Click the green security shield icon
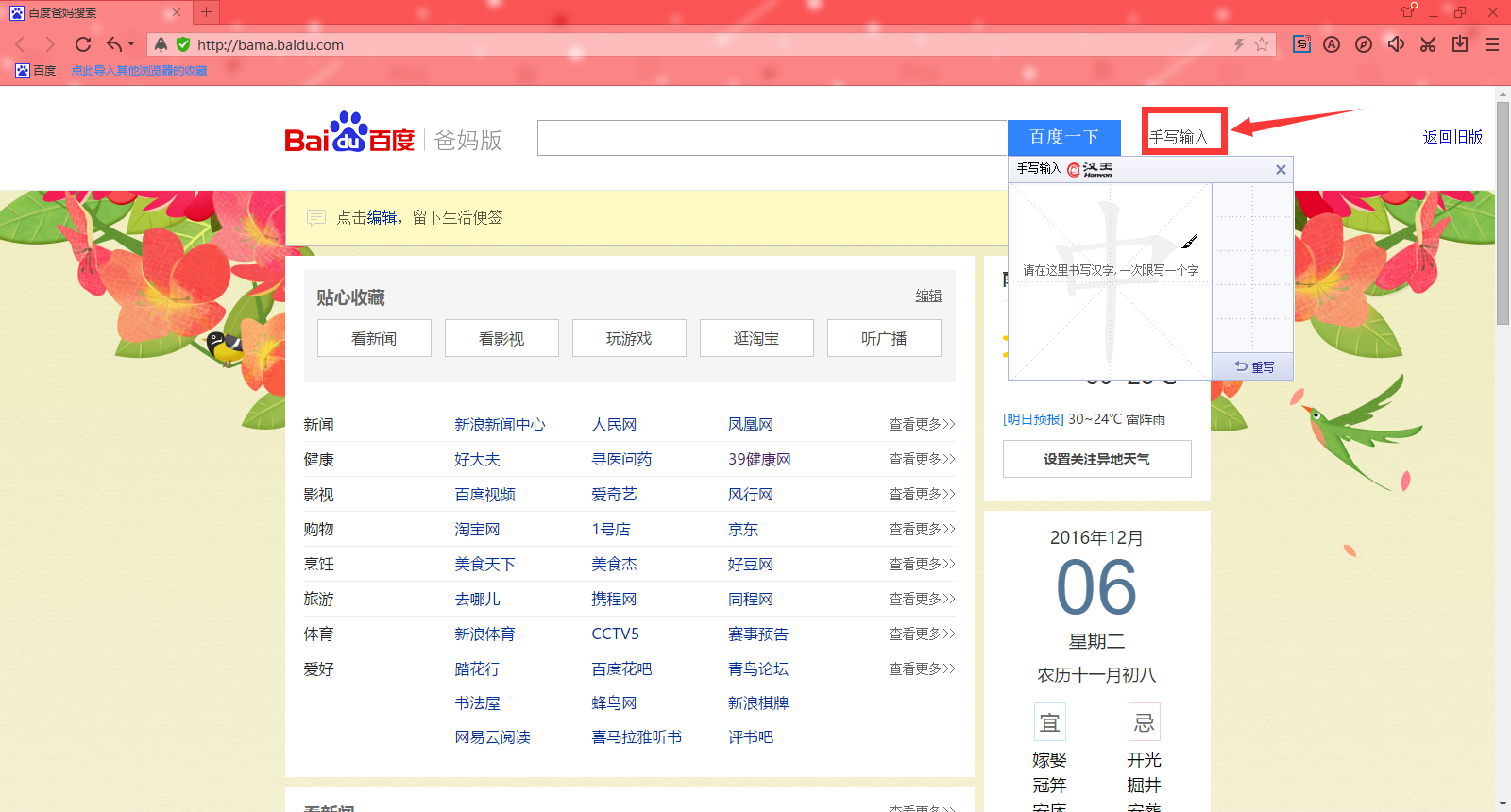The image size is (1511, 812). [183, 44]
